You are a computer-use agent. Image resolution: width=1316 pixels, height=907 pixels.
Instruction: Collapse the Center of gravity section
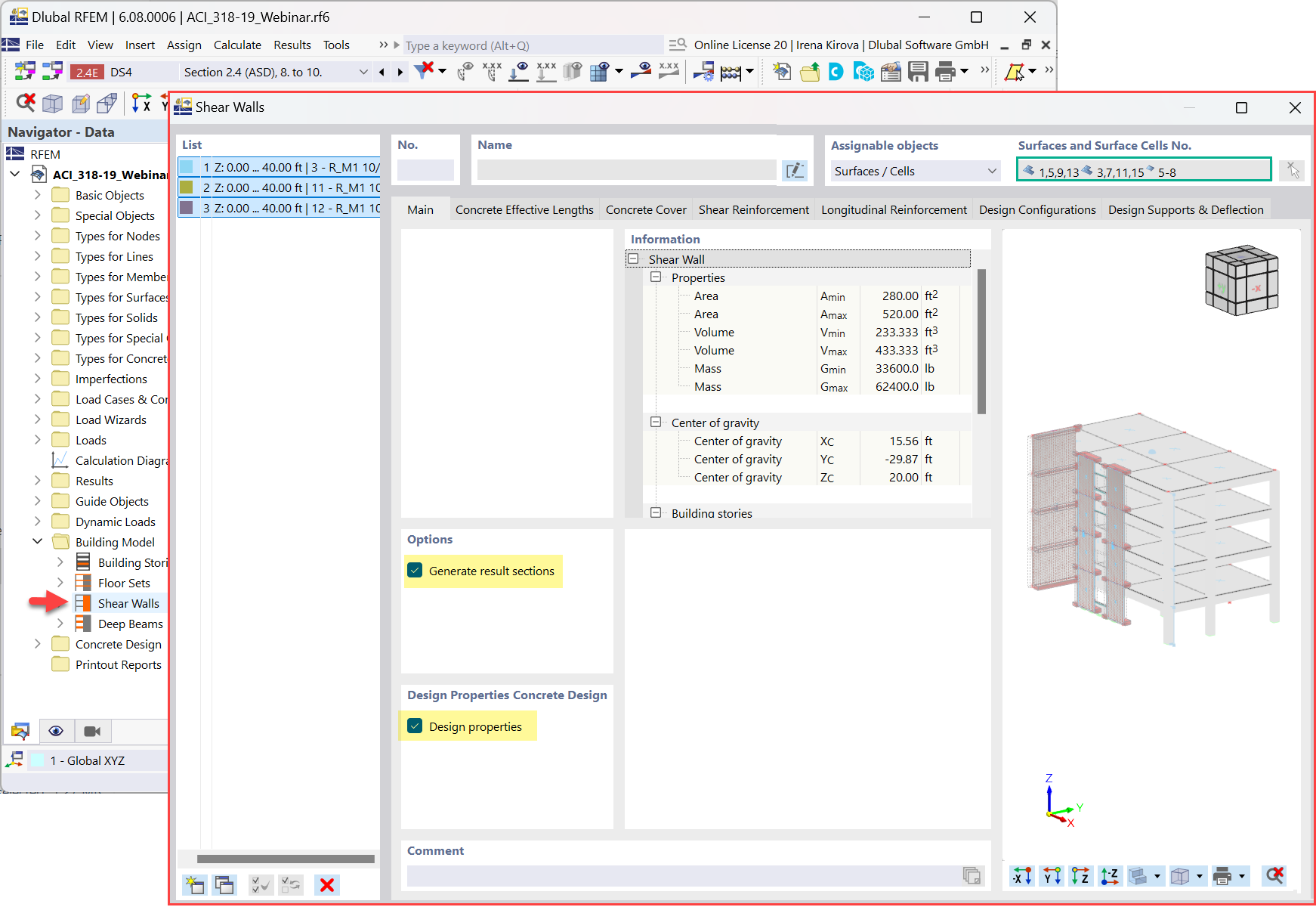point(655,423)
